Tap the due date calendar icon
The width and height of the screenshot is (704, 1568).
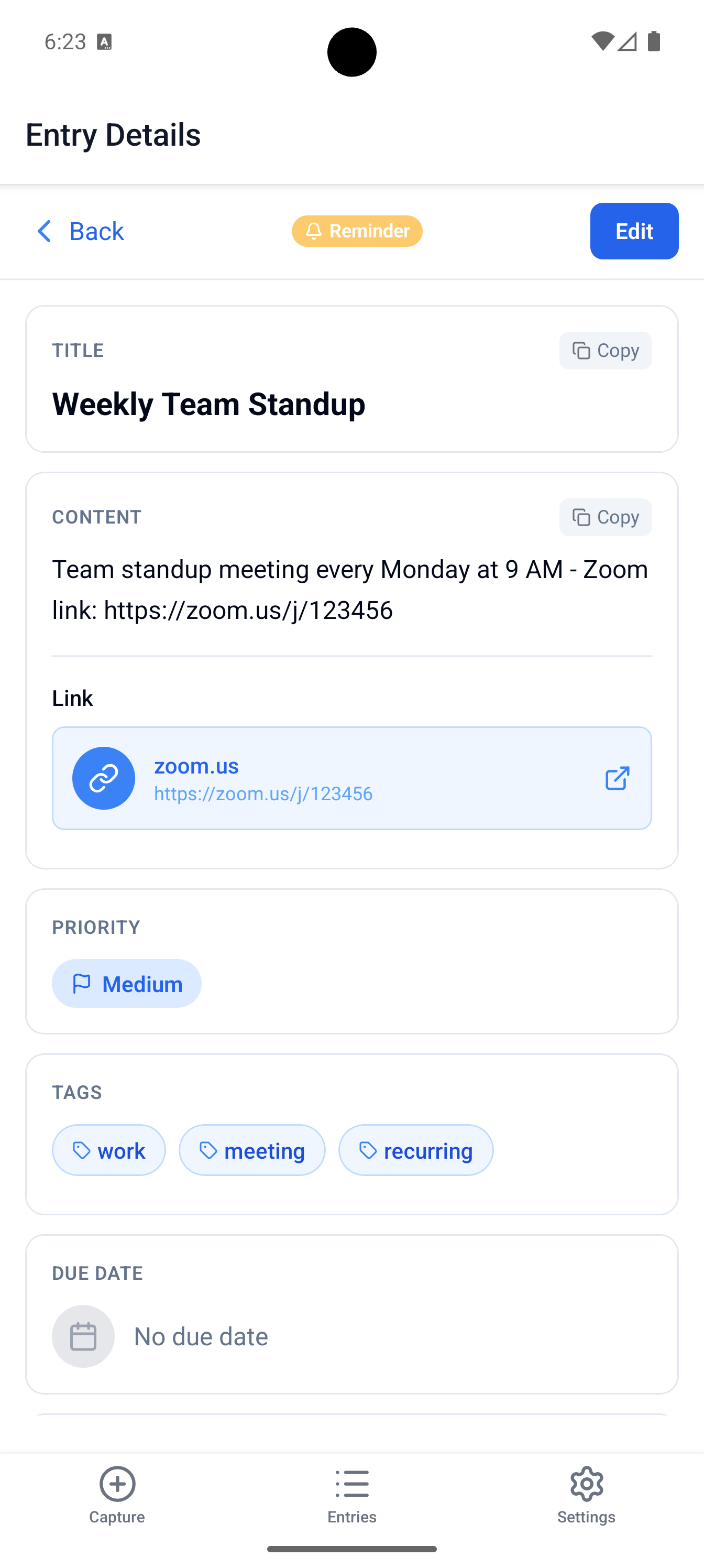[x=83, y=1337]
